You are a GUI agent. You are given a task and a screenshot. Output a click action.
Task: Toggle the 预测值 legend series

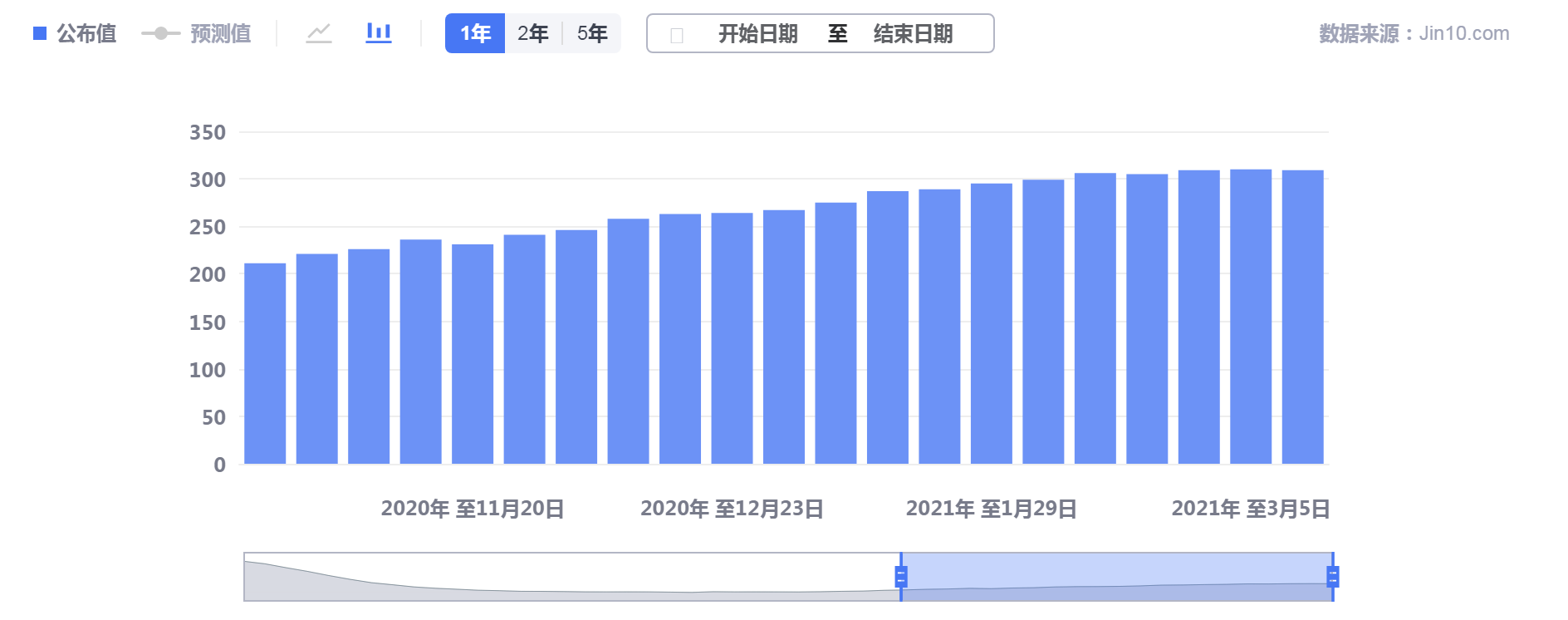(196, 33)
